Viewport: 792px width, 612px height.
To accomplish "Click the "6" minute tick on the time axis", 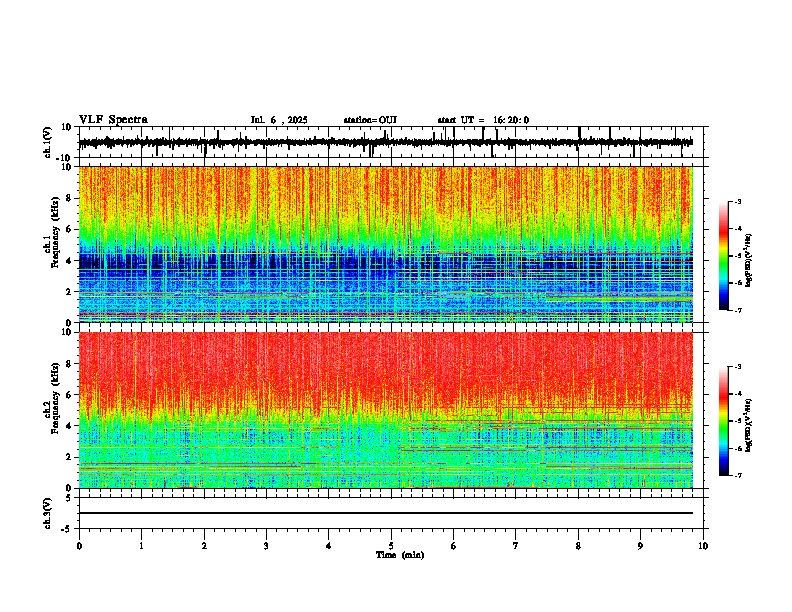I will [454, 546].
